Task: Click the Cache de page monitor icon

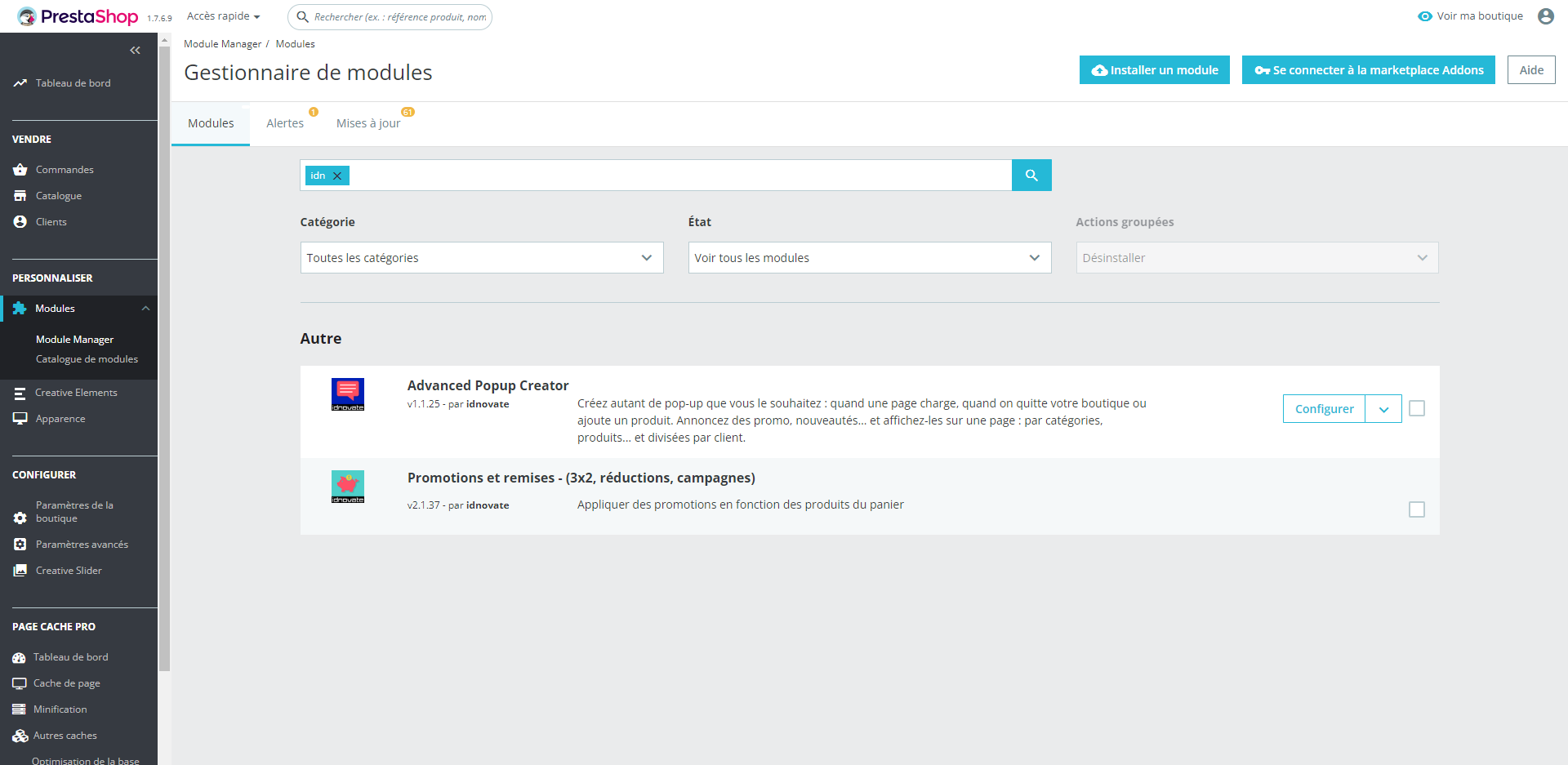Action: [x=19, y=683]
